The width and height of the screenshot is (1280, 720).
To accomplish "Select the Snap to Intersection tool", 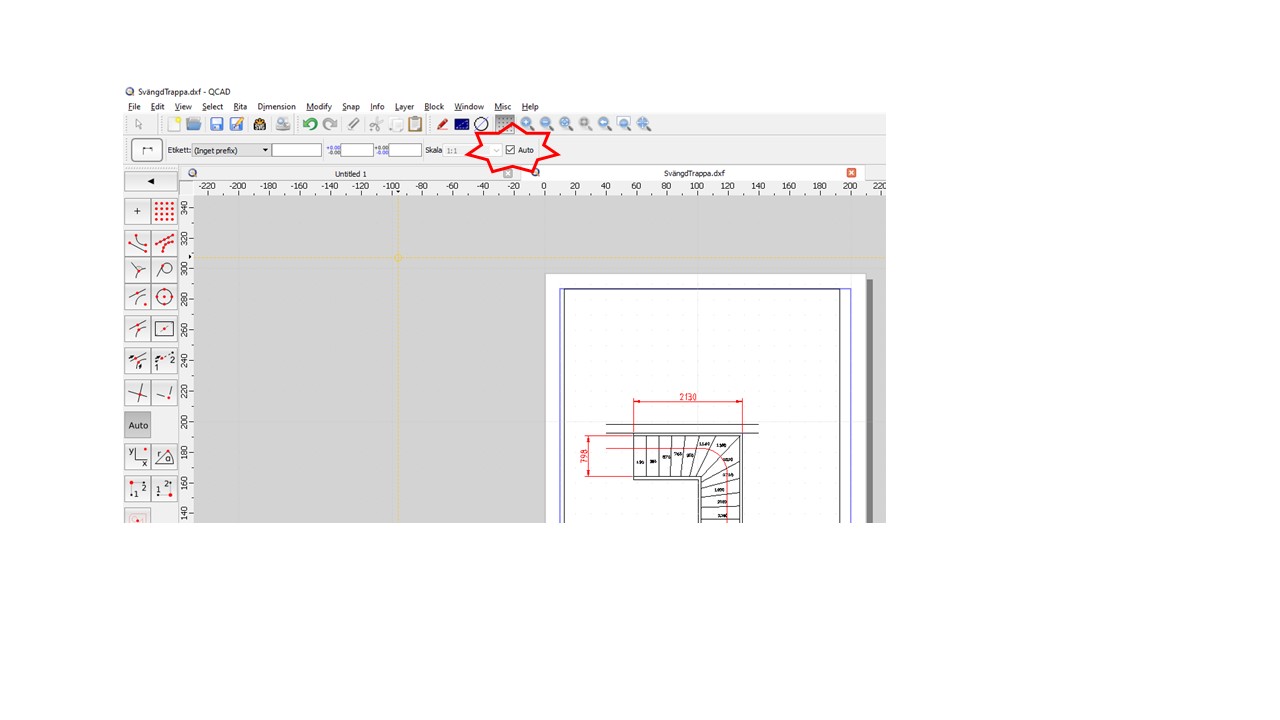I will [138, 392].
